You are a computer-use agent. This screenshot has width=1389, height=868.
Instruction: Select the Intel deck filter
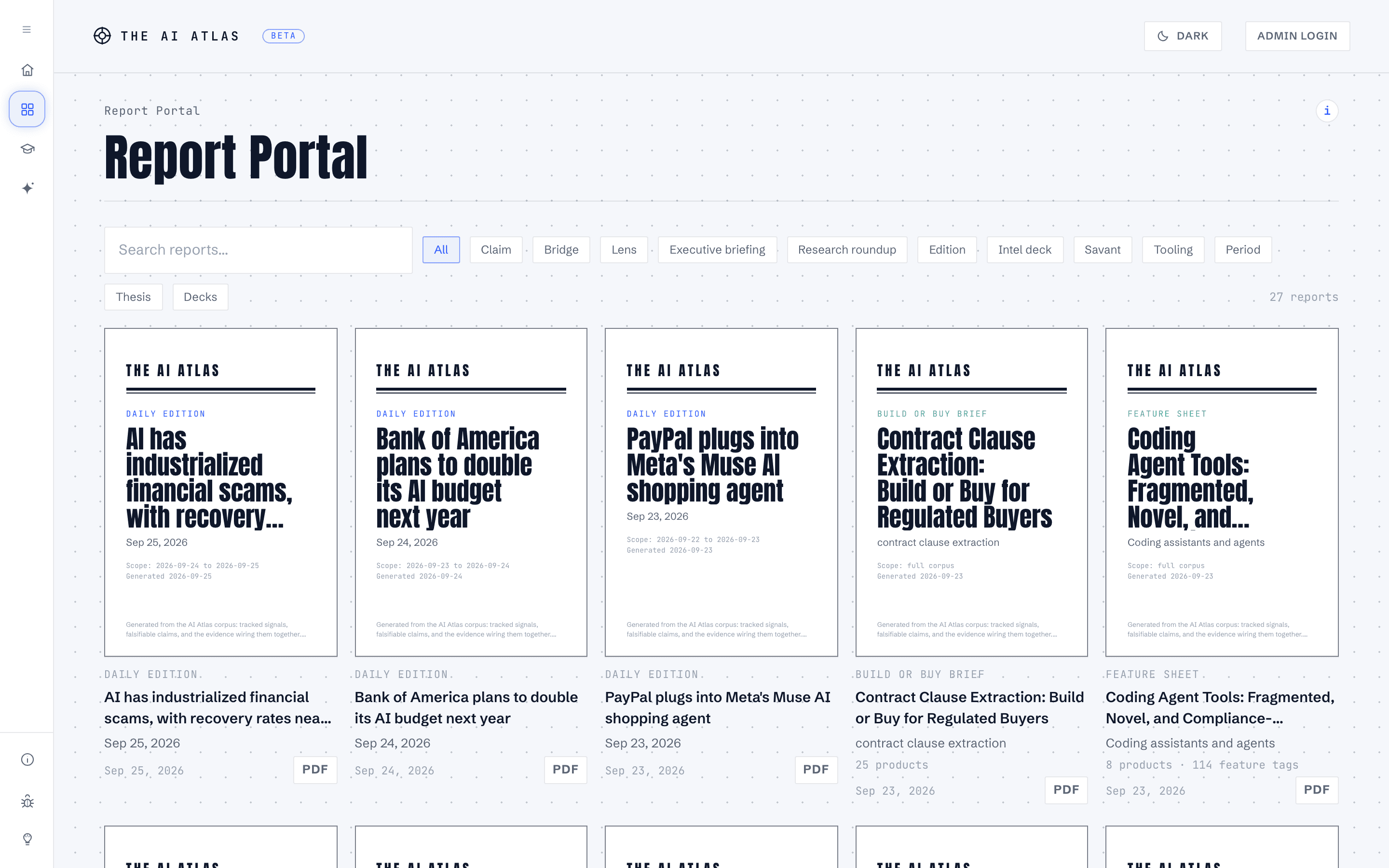tap(1024, 250)
